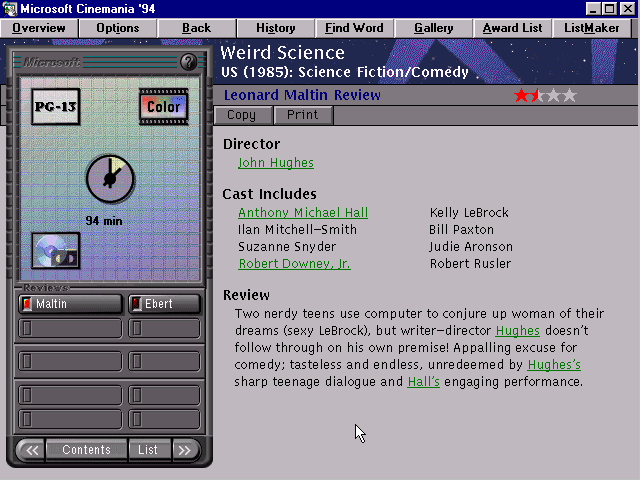Click the clock running time icon
Image resolution: width=640 pixels, height=480 pixels.
pyautogui.click(x=110, y=179)
